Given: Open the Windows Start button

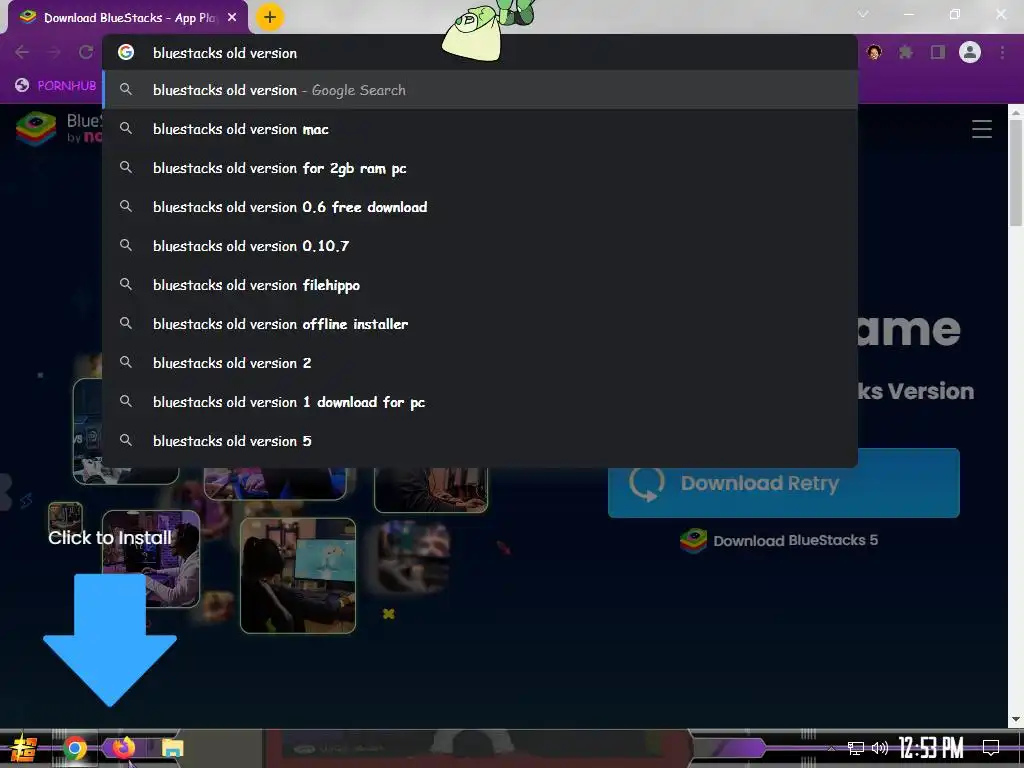Looking at the screenshot, I should point(24,748).
